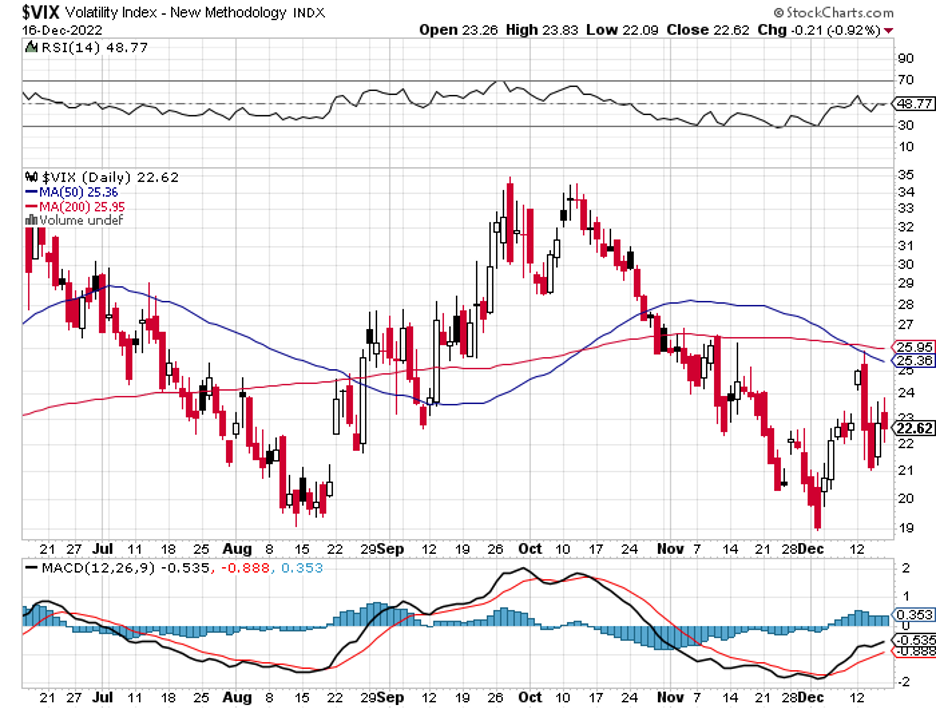Click the Nov label on MACD axis
This screenshot has width=936, height=710.
670,697
